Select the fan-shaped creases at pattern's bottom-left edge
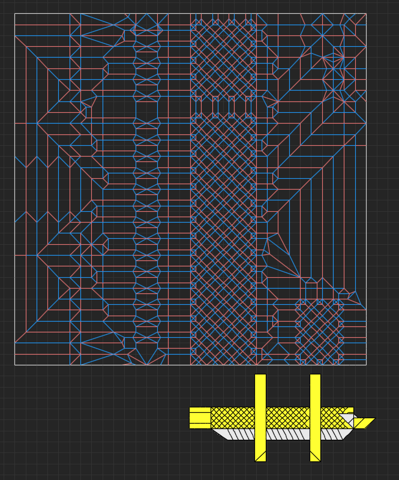Image resolution: width=399 pixels, height=480 pixels. pyautogui.click(x=103, y=348)
